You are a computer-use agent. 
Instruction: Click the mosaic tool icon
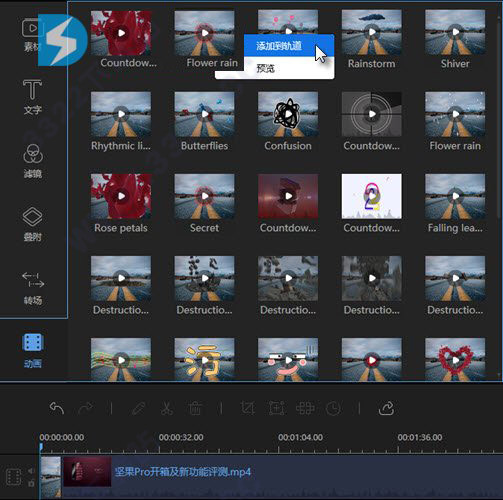click(305, 408)
